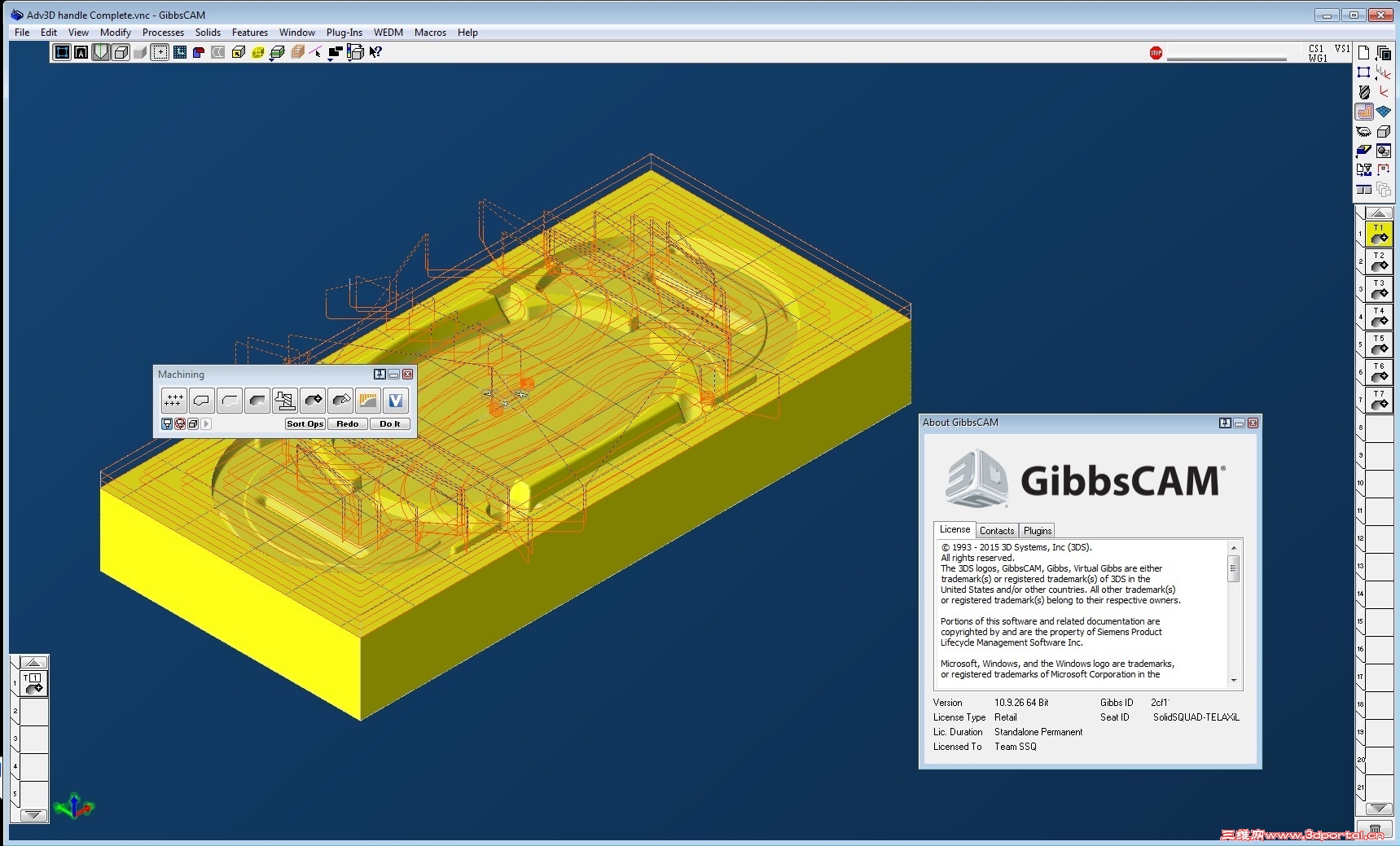Click the dotted selection box plus icon
This screenshot has width=1400, height=846.
point(160,52)
